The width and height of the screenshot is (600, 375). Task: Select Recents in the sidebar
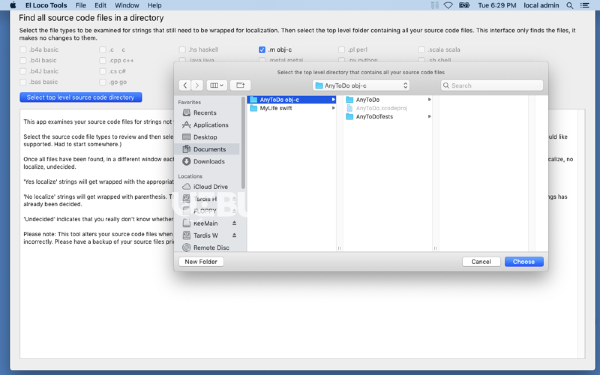click(x=204, y=113)
